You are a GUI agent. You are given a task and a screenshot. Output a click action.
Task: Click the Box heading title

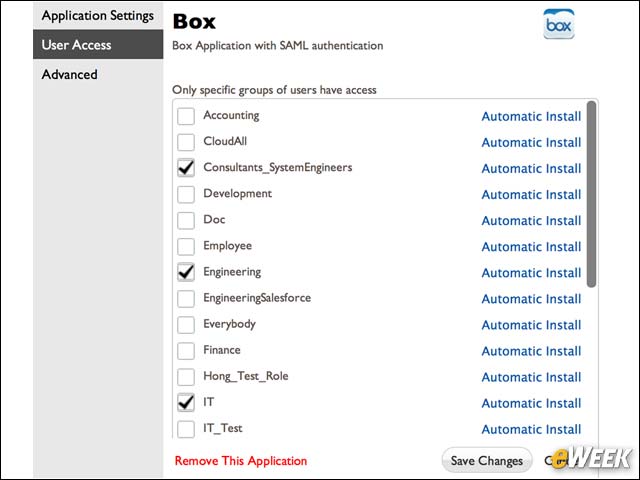point(194,21)
